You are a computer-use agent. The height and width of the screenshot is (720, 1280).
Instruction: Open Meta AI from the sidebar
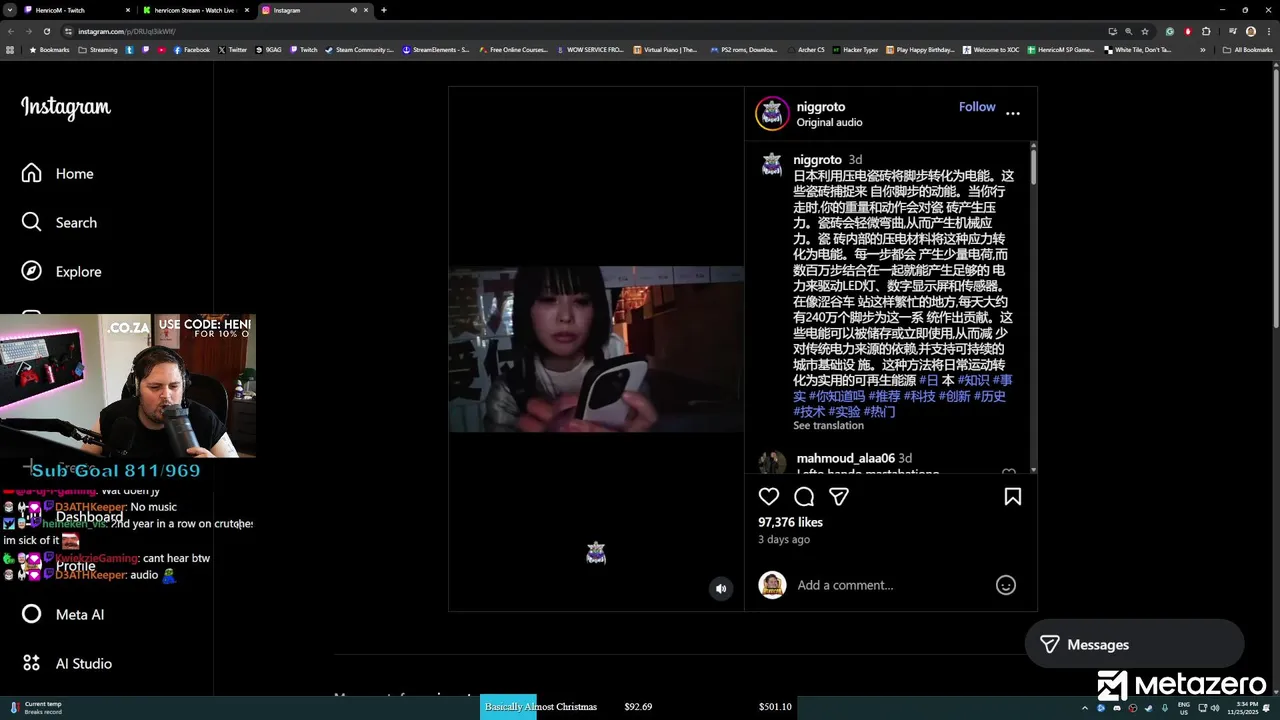pyautogui.click(x=63, y=614)
